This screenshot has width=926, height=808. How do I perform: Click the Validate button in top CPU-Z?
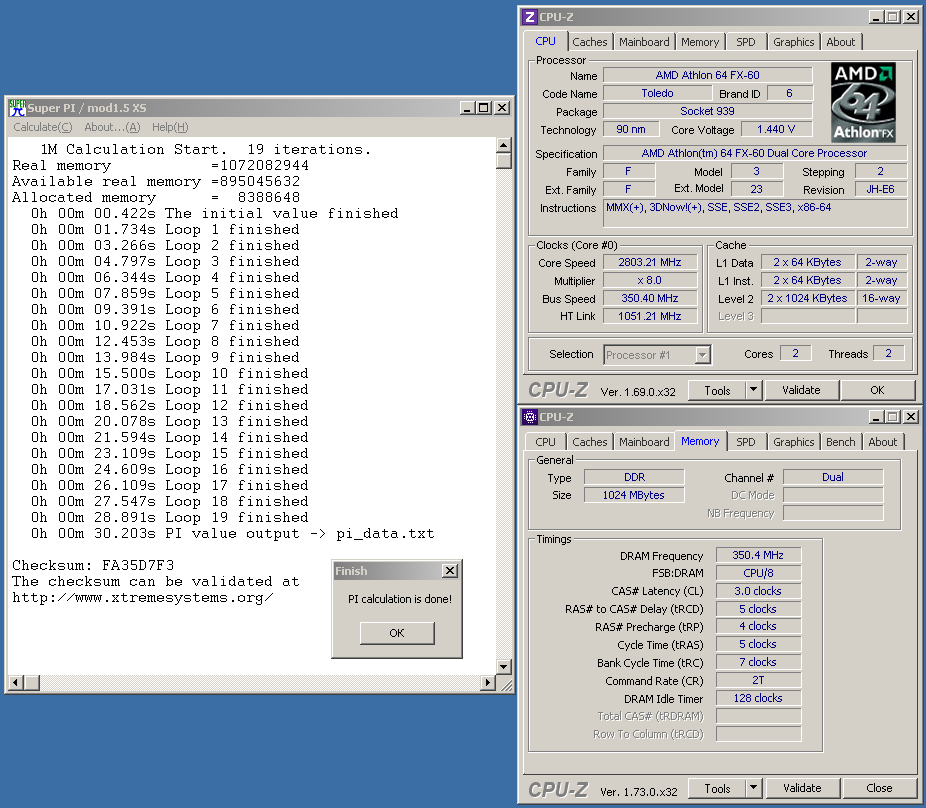tap(801, 390)
